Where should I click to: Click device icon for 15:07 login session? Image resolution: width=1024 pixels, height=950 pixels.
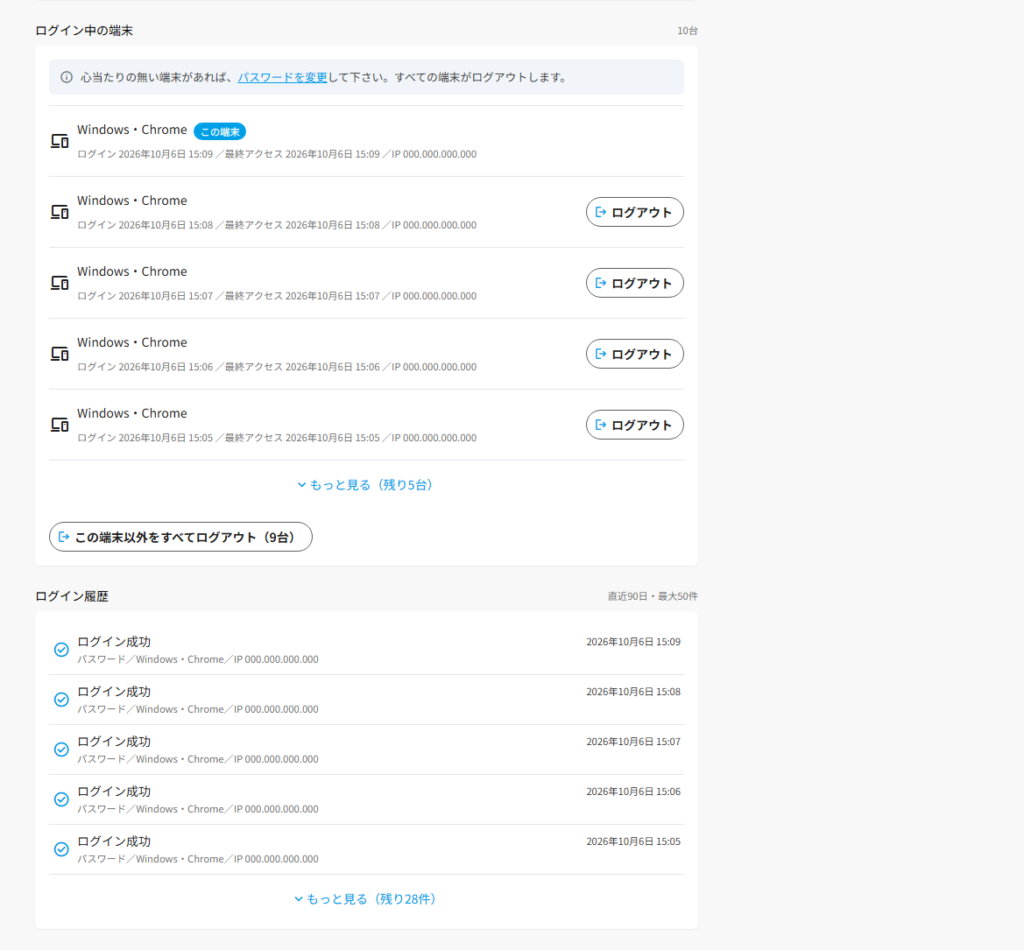pos(60,283)
